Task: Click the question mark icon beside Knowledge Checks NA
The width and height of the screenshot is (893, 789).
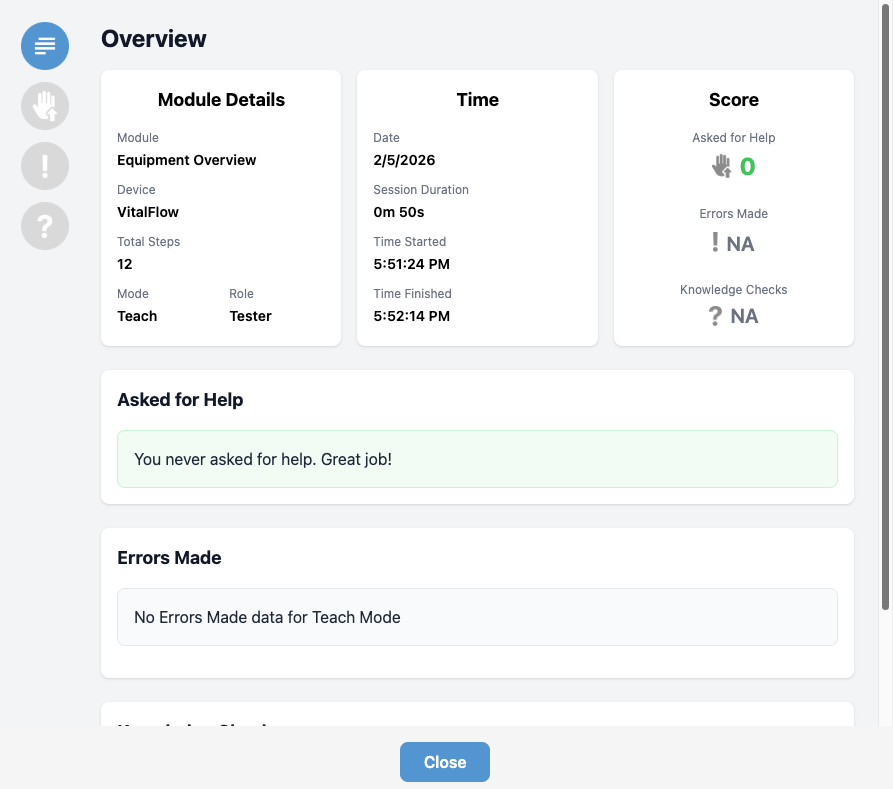Action: (716, 316)
